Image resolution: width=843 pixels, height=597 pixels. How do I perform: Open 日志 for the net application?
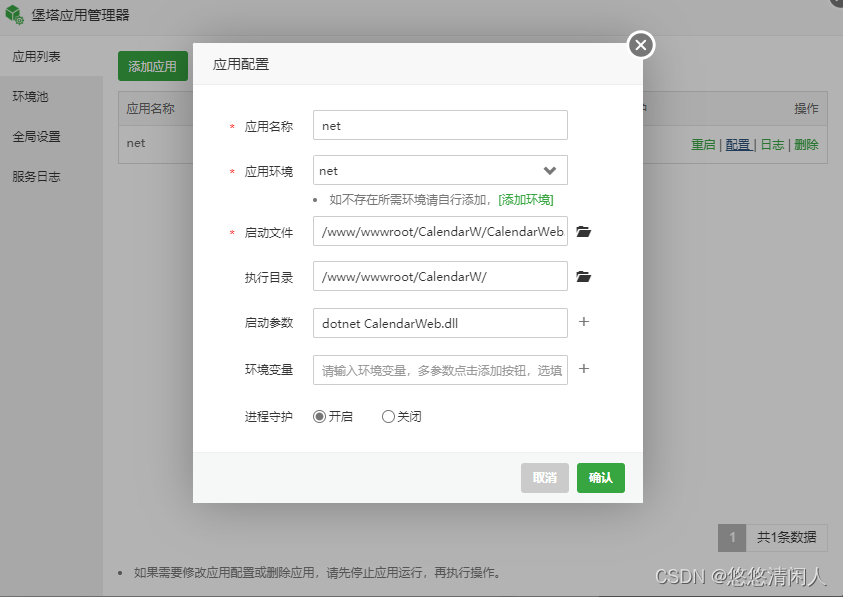point(771,143)
